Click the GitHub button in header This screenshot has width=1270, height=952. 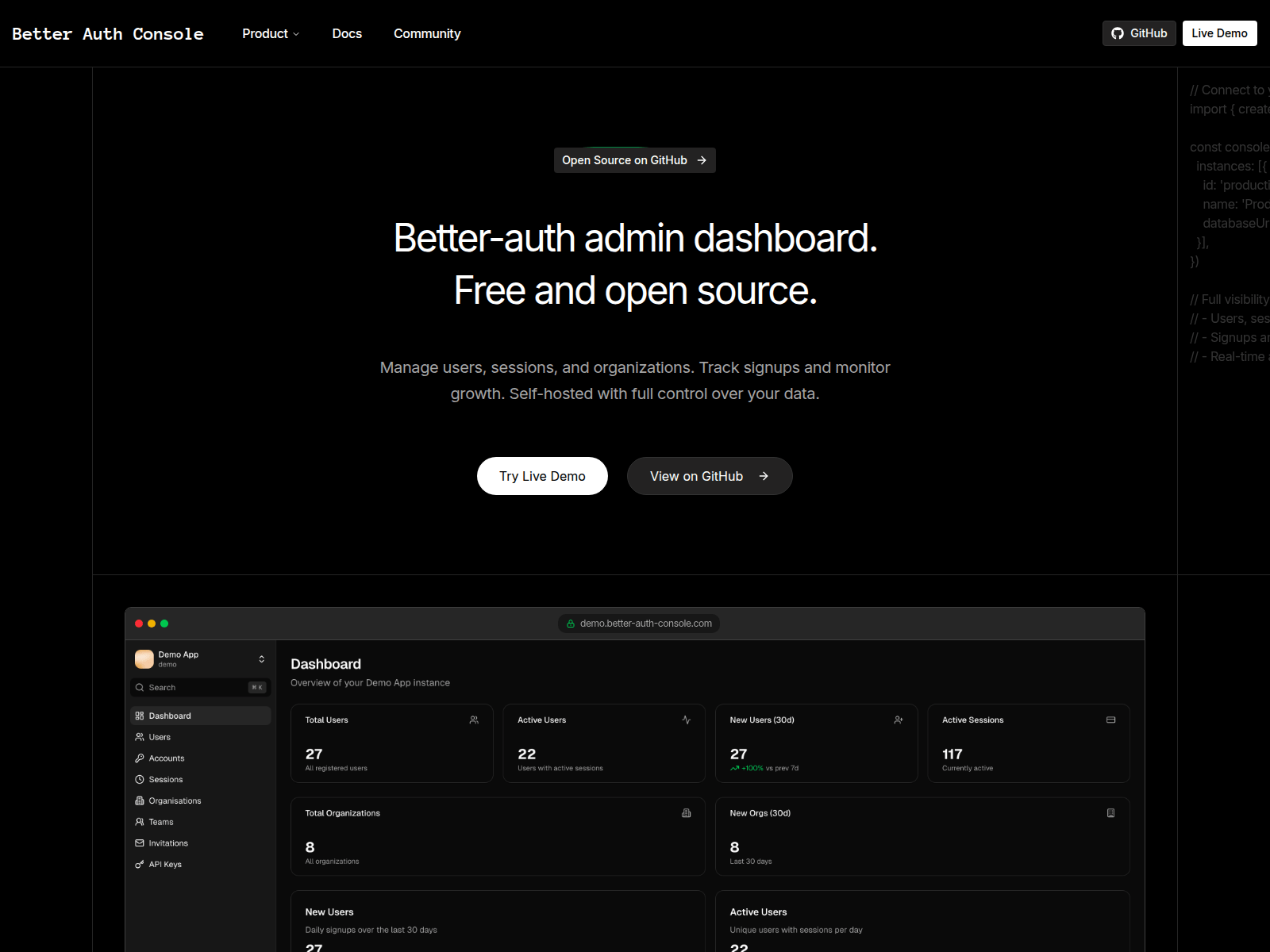click(1139, 33)
